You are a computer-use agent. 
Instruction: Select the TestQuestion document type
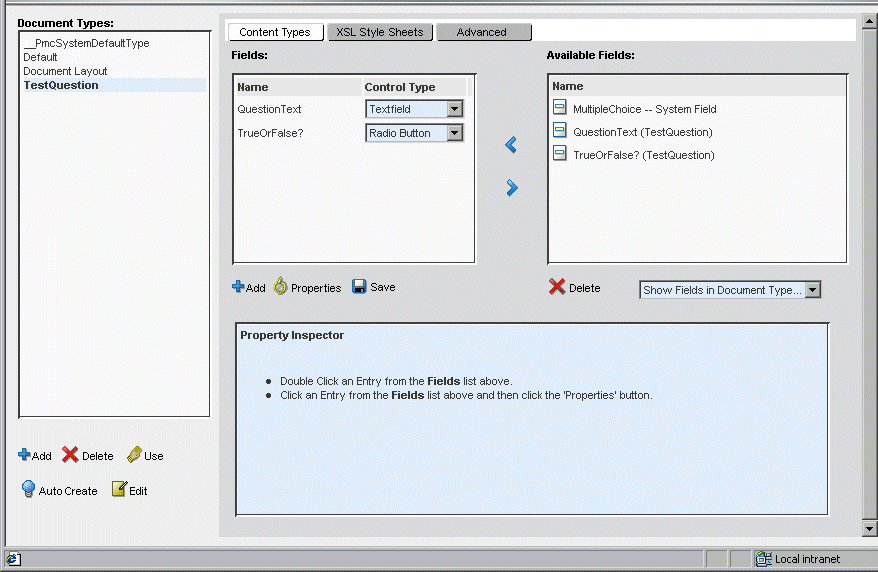pyautogui.click(x=114, y=85)
